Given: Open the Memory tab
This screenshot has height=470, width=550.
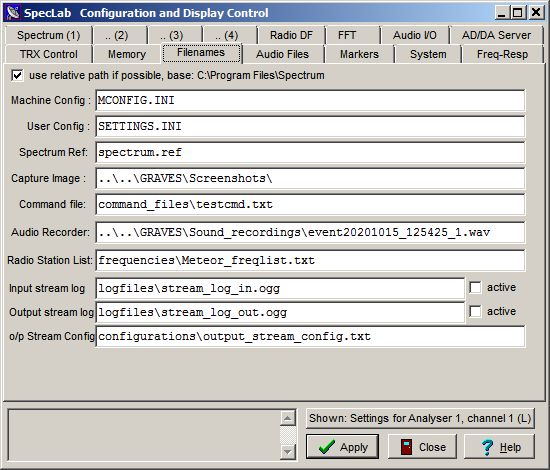Looking at the screenshot, I should 127,54.
